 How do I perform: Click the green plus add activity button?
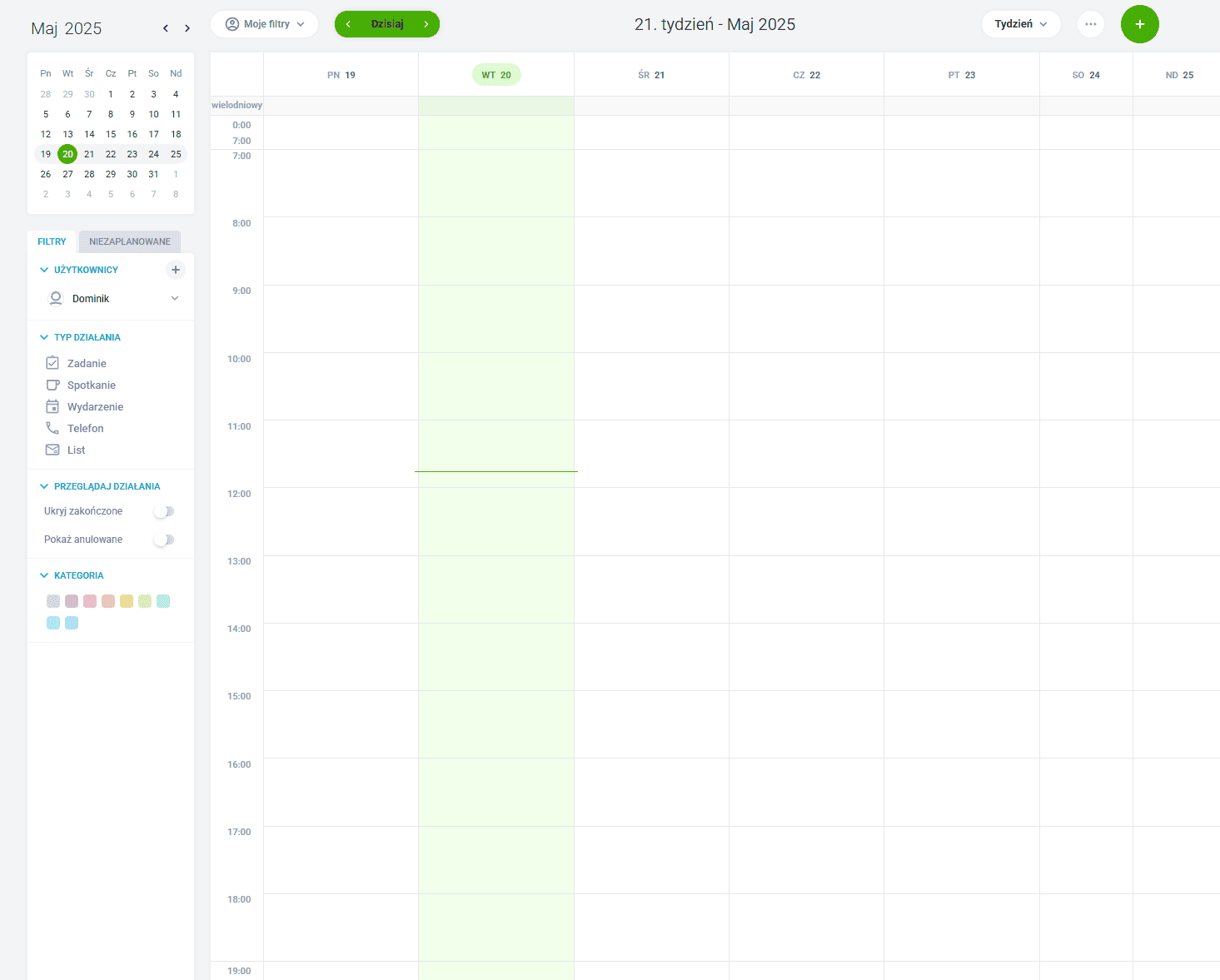[1139, 24]
